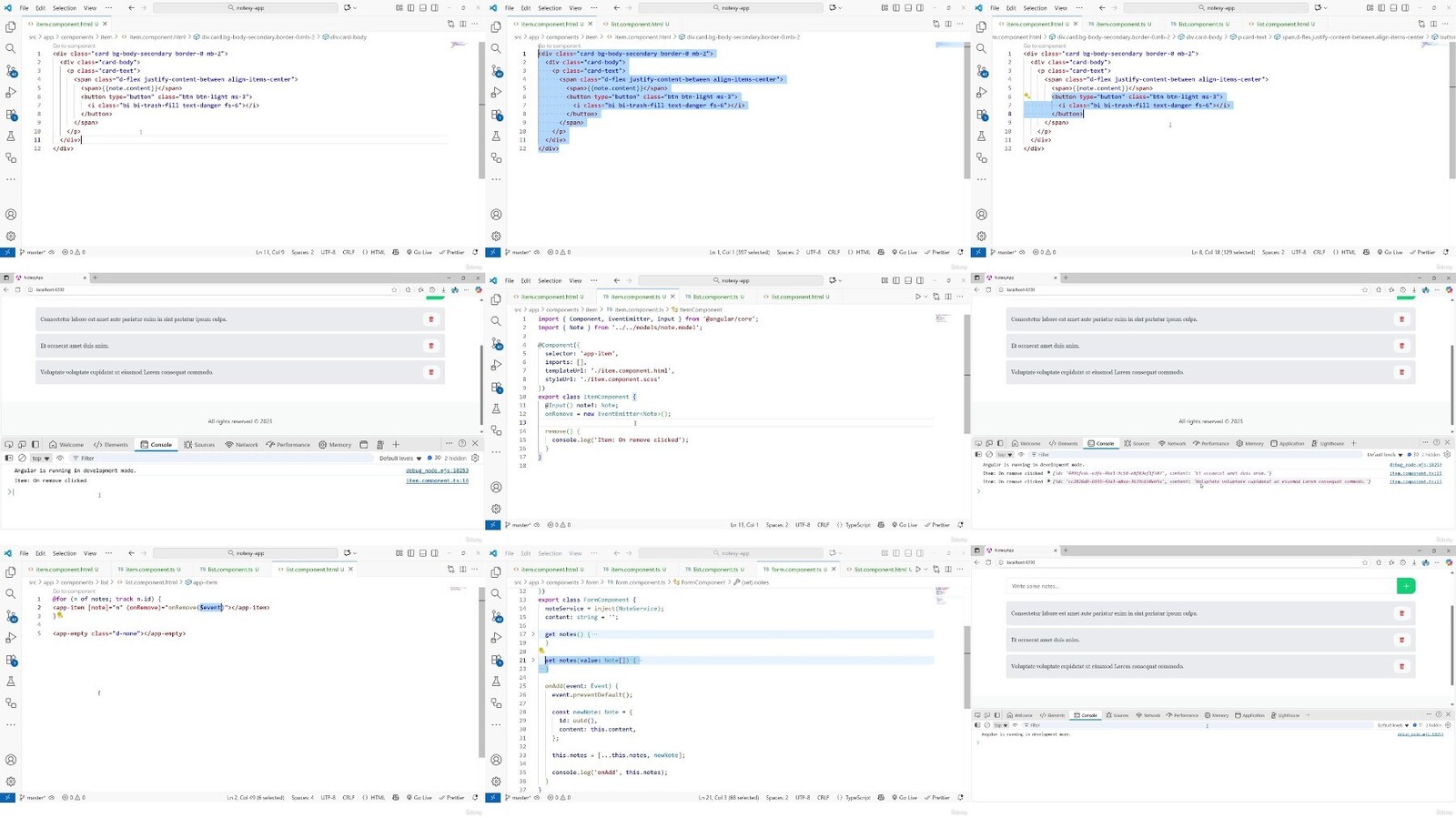This screenshot has height=818, width=1456.
Task: Toggle console sidebar in DevTools below notes input
Action: [x=979, y=725]
